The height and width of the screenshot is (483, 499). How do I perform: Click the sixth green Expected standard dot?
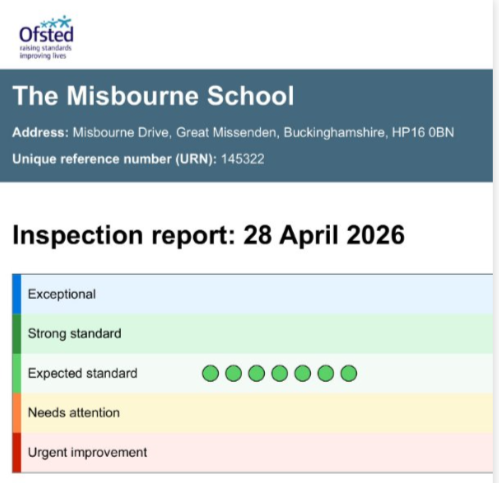click(325, 373)
